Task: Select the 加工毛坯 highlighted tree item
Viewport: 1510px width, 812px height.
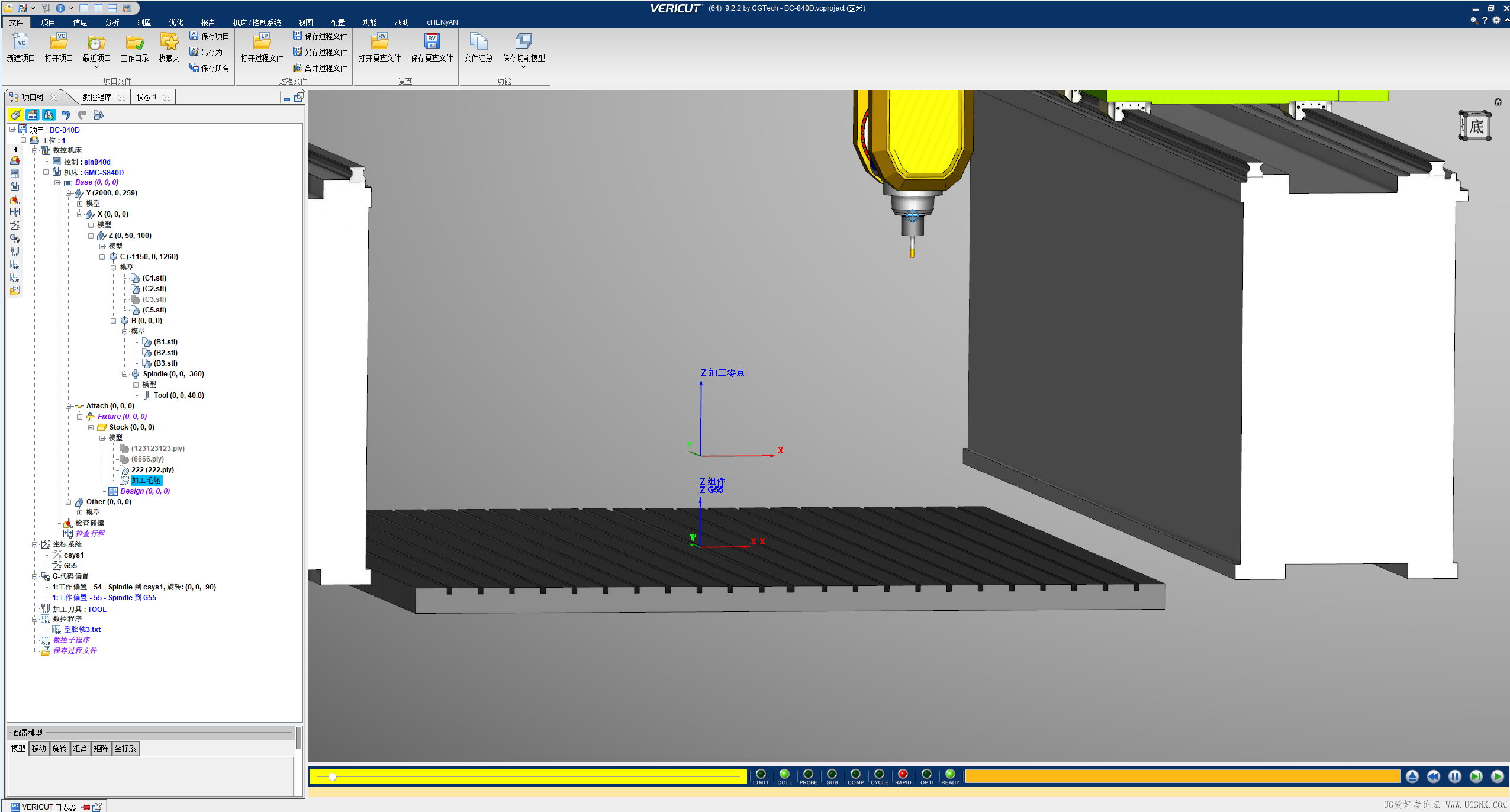Action: pos(146,481)
